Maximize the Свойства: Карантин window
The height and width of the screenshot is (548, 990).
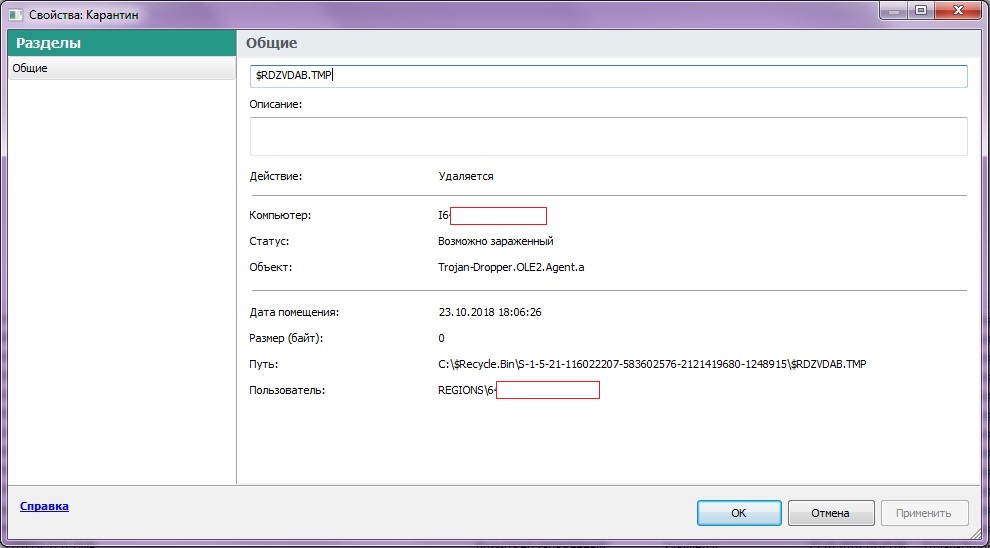[921, 11]
